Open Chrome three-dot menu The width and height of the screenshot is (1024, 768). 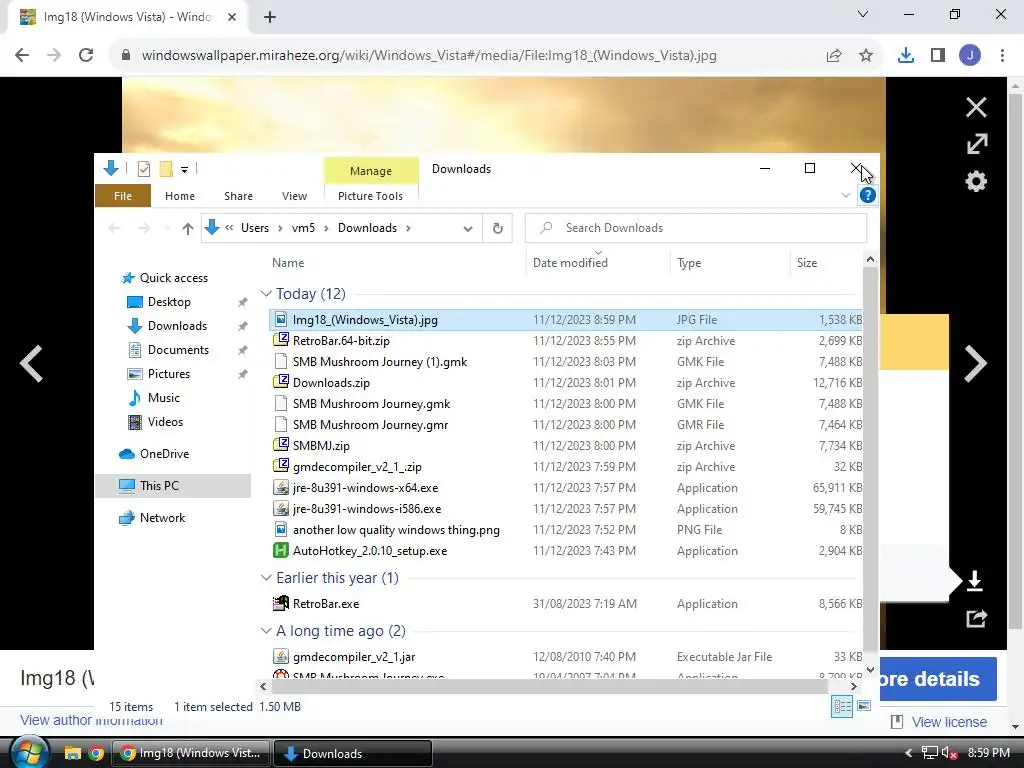(x=1002, y=56)
